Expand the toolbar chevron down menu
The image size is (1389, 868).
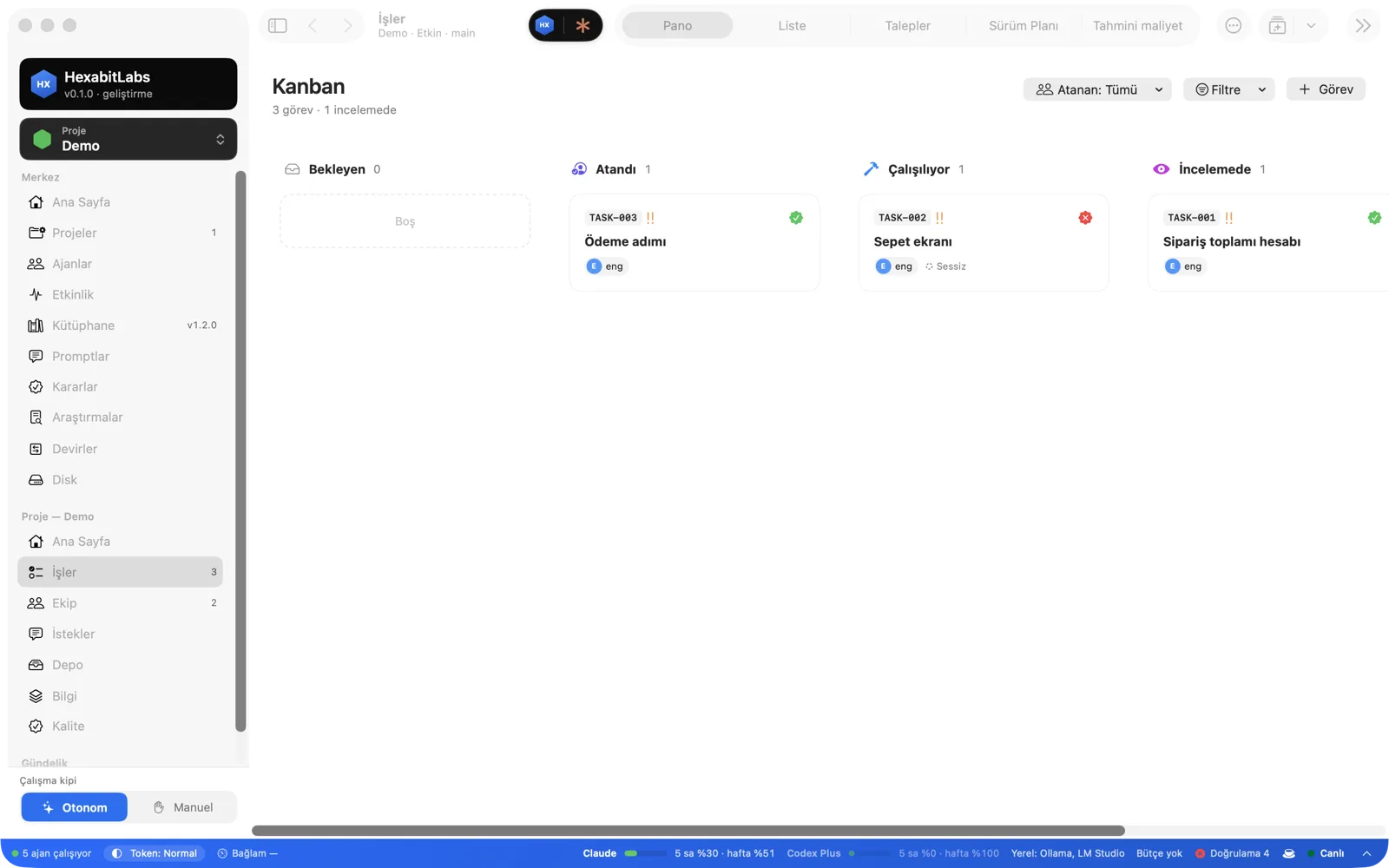click(x=1311, y=26)
